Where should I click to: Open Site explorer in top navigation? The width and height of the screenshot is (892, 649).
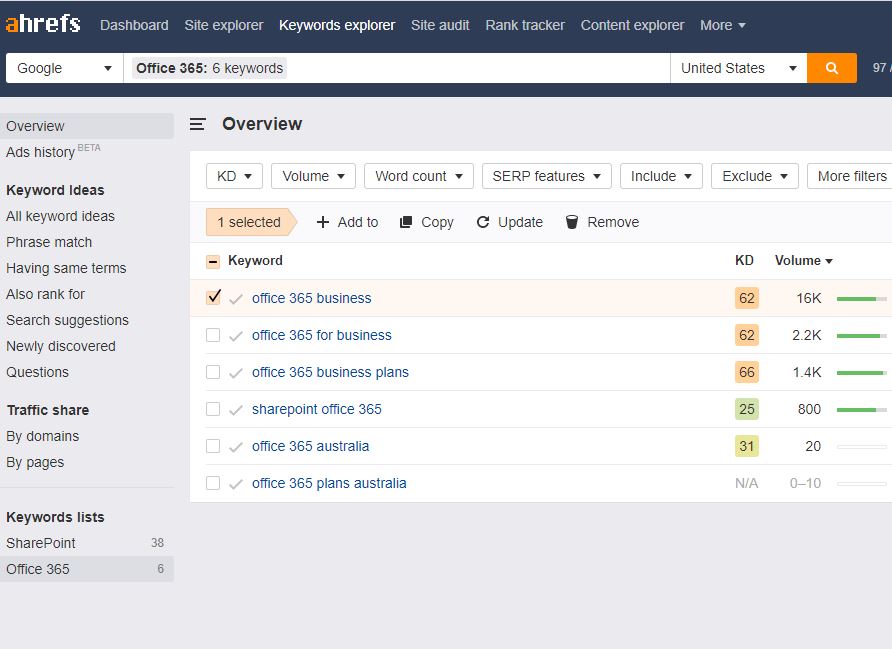pyautogui.click(x=224, y=25)
